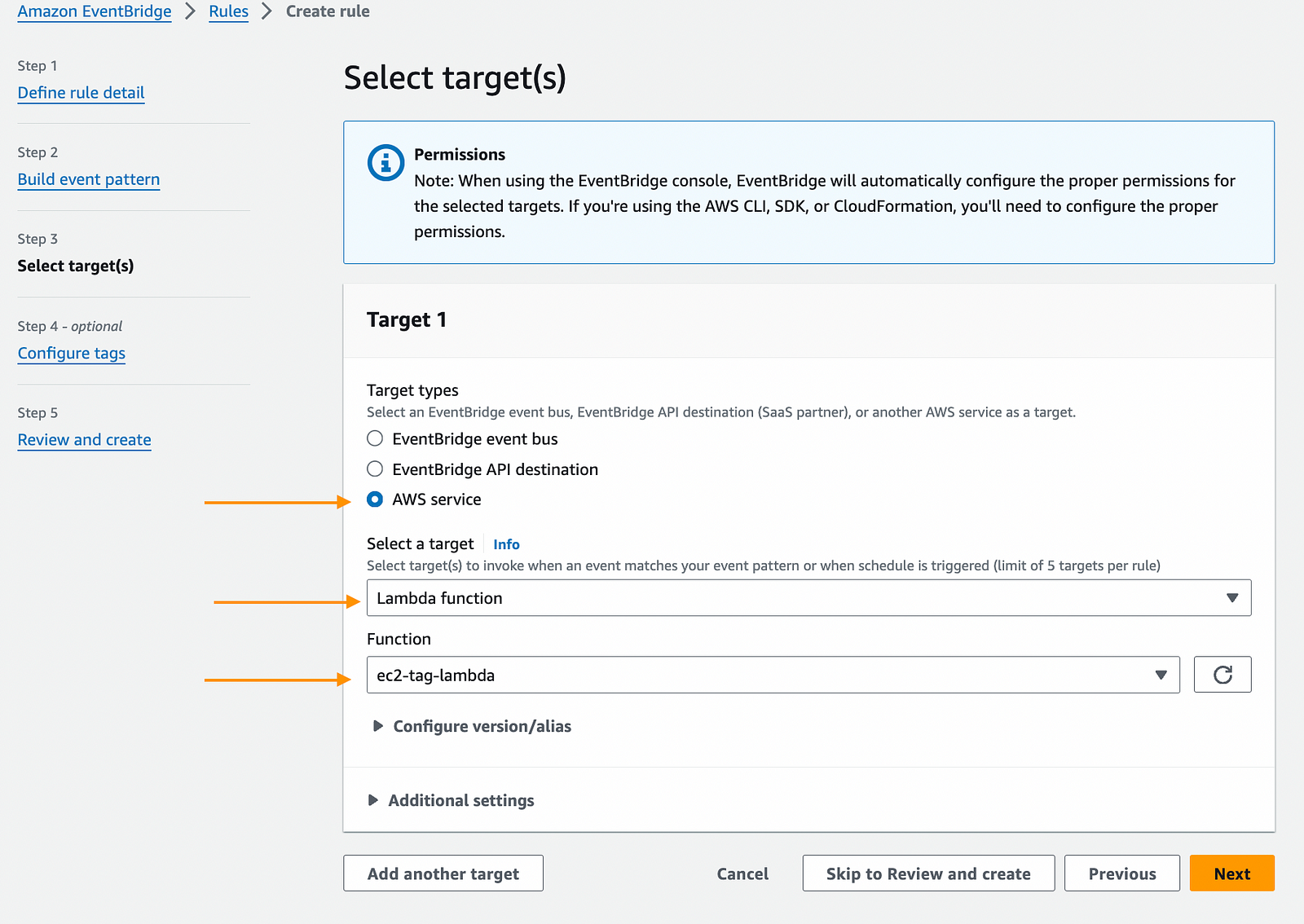Open the Review and create step
The width and height of the screenshot is (1304, 924).
point(84,440)
